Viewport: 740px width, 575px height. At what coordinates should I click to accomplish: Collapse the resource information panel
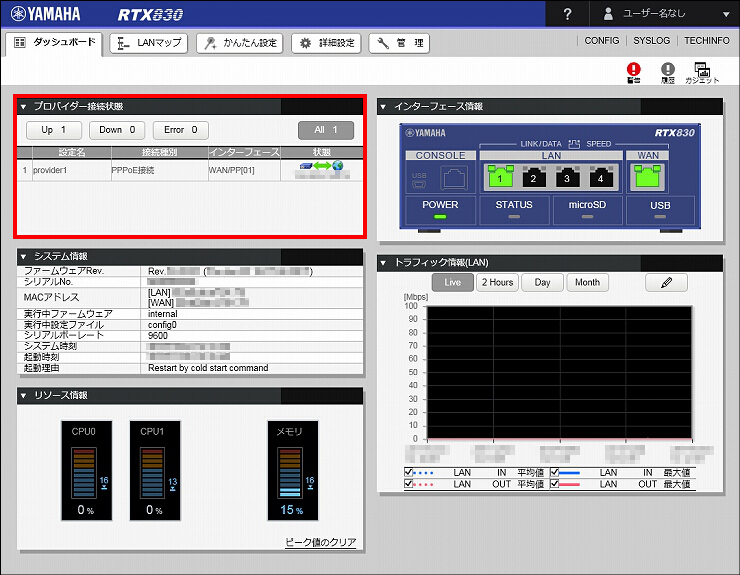tap(23, 395)
